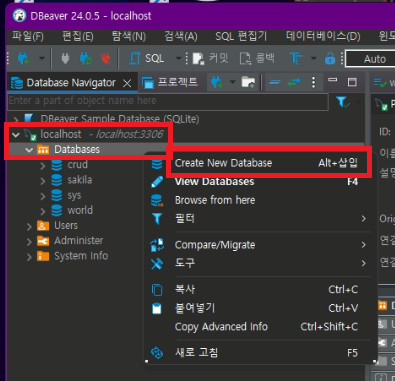The image size is (395, 381).
Task: Choose View Databases in context menu
Action: [x=261, y=182]
